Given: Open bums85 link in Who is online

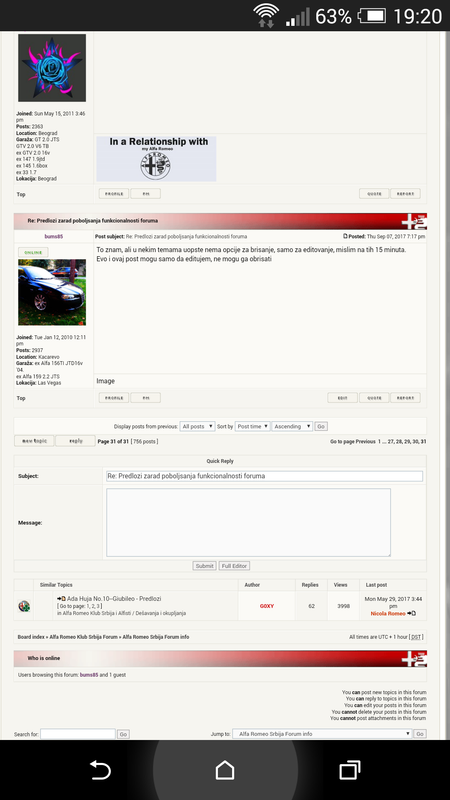Looking at the screenshot, I should pyautogui.click(x=89, y=674).
